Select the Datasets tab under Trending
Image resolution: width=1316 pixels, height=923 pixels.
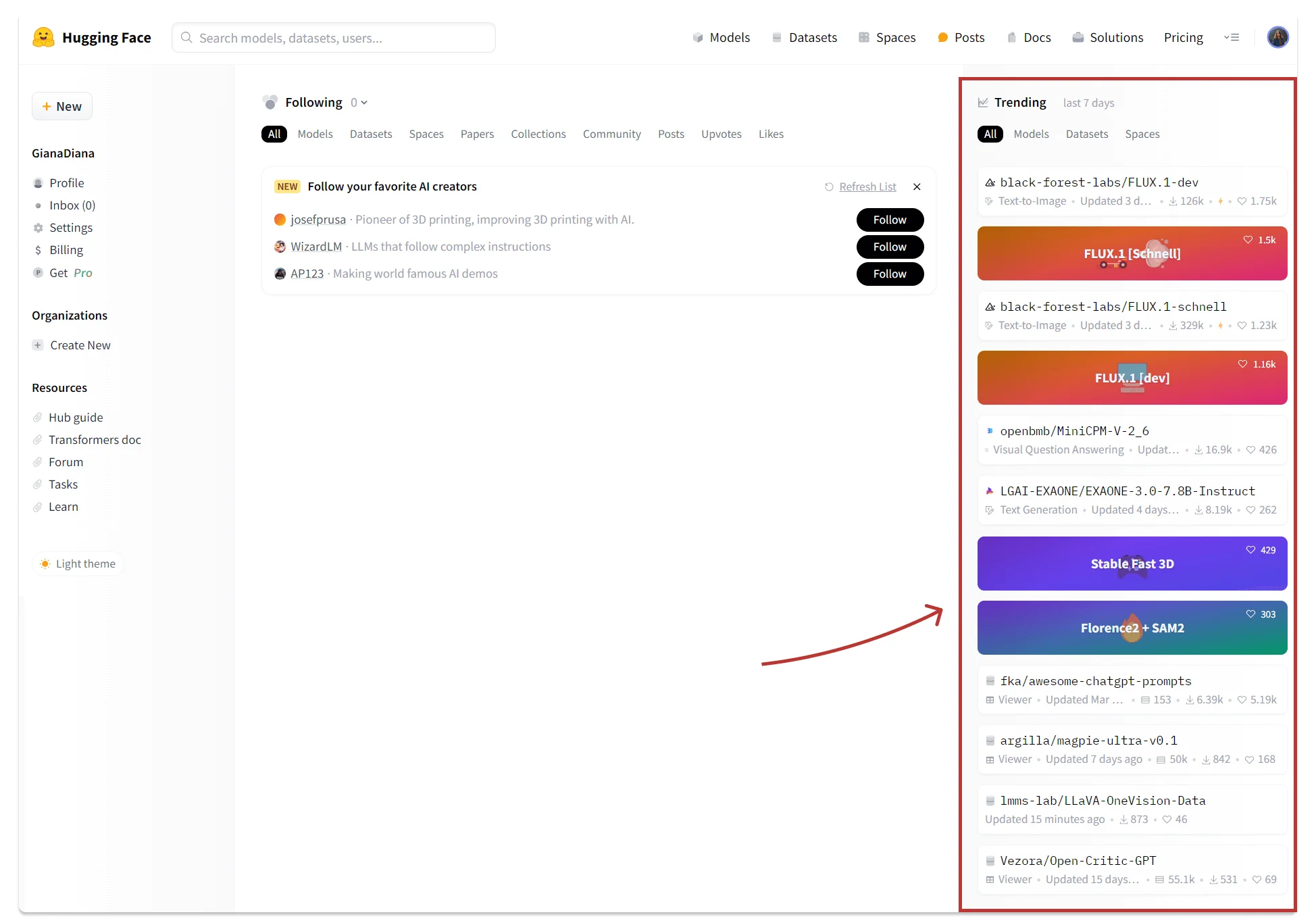[x=1086, y=134]
